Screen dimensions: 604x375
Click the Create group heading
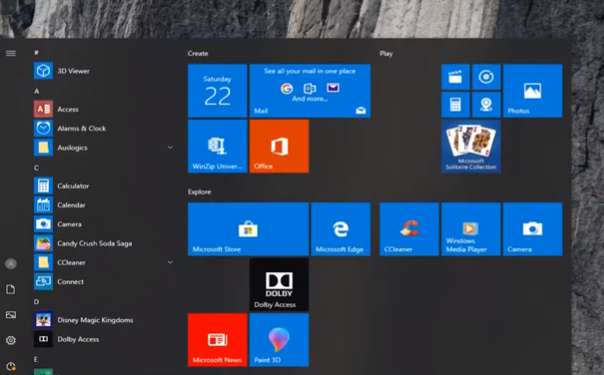198,54
